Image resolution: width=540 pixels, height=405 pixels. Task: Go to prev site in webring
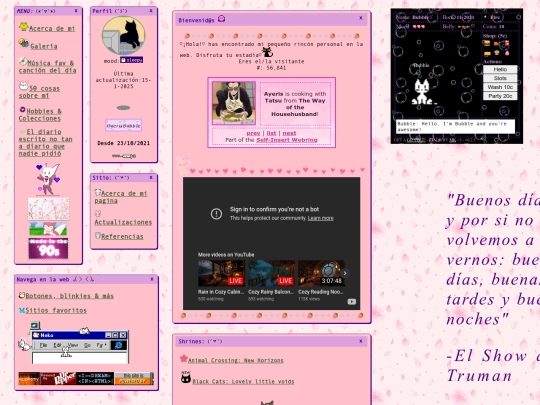253,133
